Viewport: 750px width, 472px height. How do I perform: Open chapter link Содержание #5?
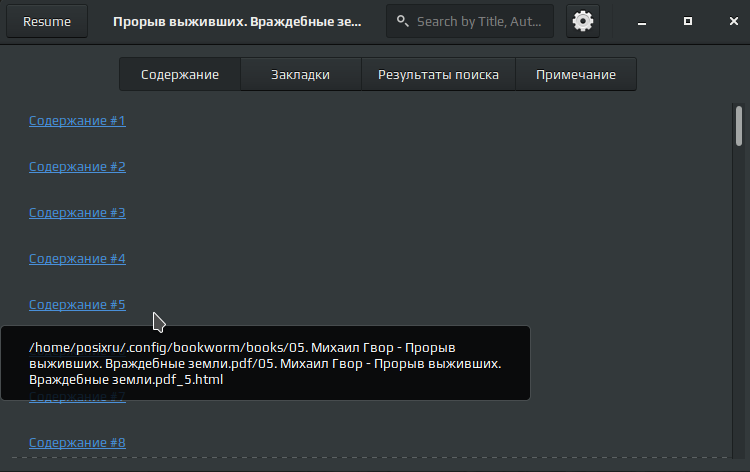point(77,304)
